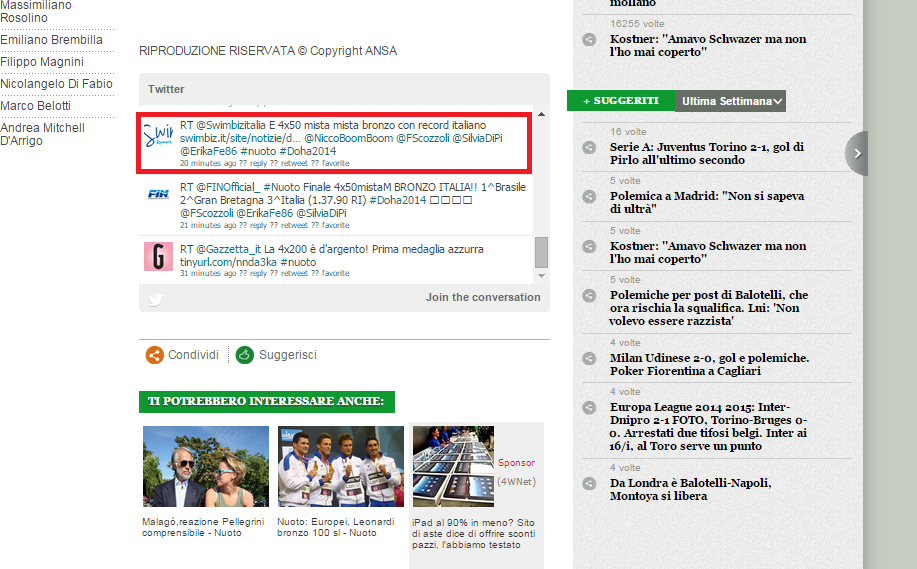Screen dimensions: 917x569
Task: Open #Doha2014 hashtag in first tweet
Action: [x=308, y=151]
